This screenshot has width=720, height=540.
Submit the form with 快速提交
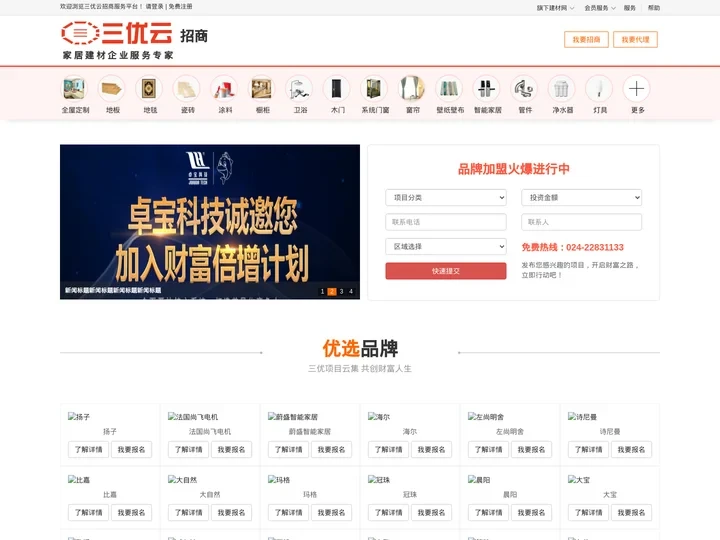446,271
